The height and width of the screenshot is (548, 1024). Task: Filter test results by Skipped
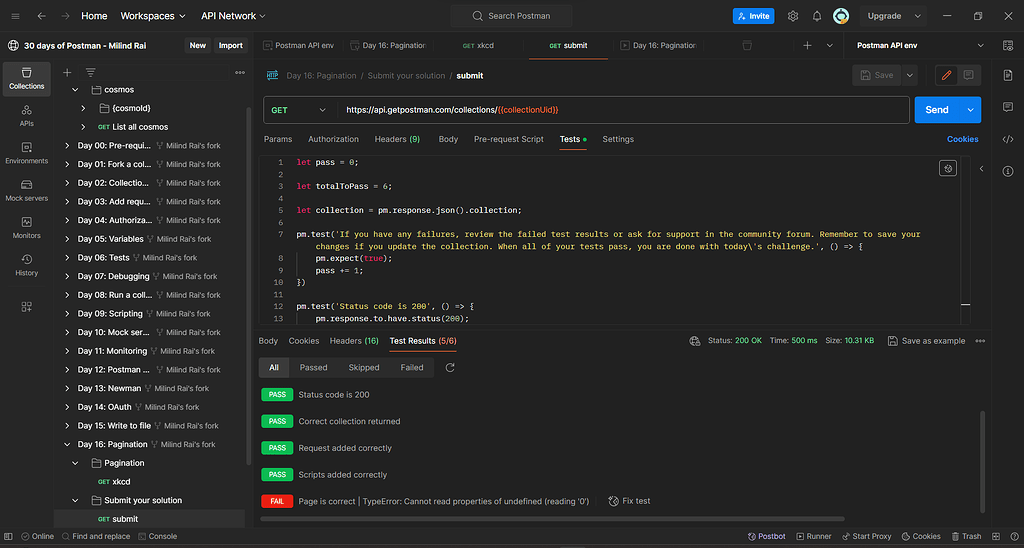tap(364, 367)
